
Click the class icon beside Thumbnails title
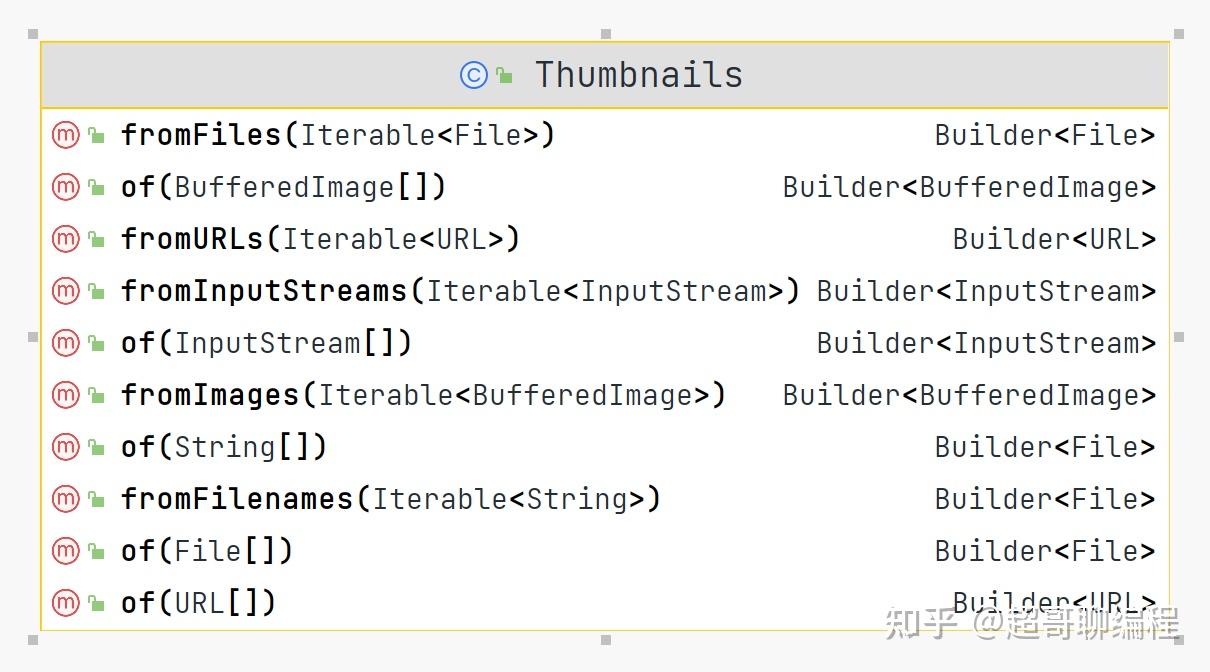point(473,75)
